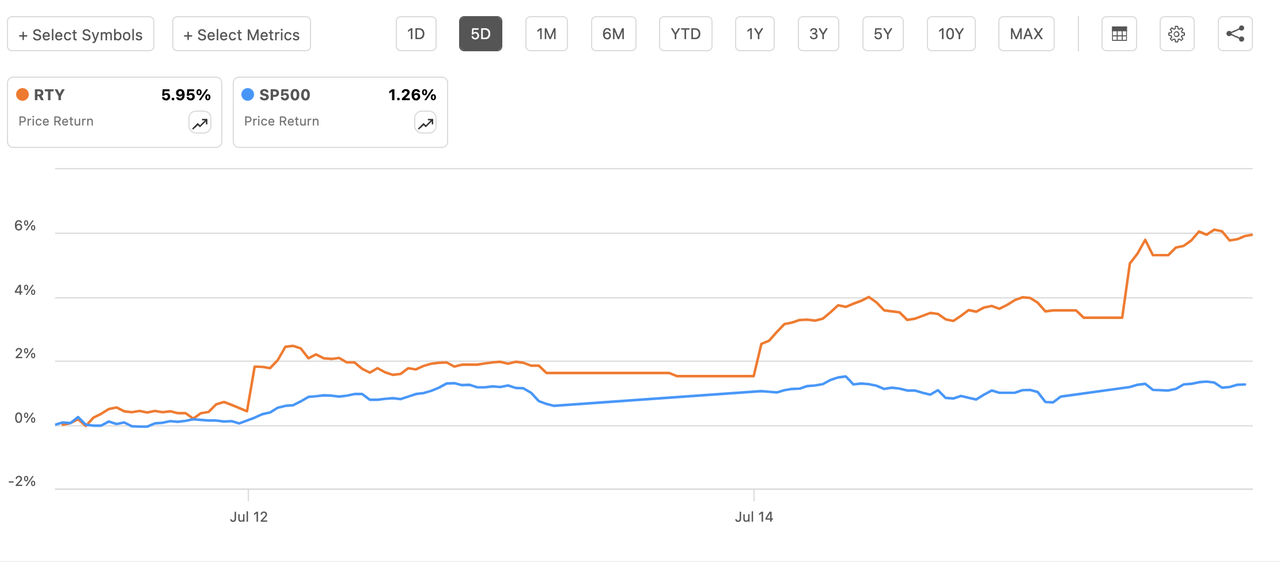Click SP500 trend chart icon

[x=426, y=123]
